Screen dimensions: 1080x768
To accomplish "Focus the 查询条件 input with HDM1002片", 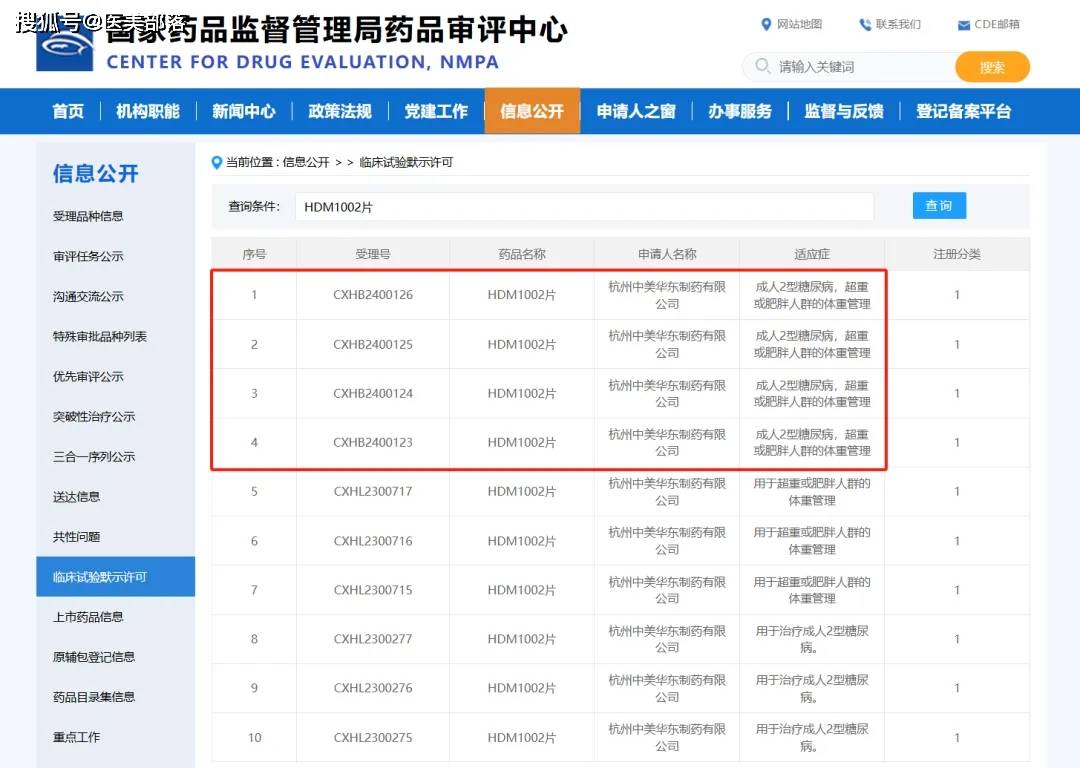I will click(584, 207).
